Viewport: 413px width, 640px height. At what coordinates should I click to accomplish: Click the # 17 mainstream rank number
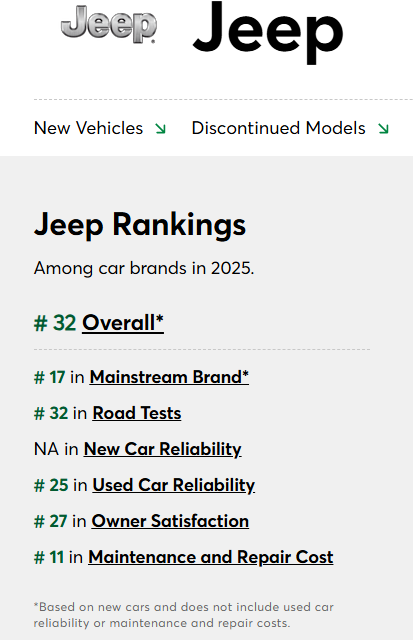coord(49,377)
